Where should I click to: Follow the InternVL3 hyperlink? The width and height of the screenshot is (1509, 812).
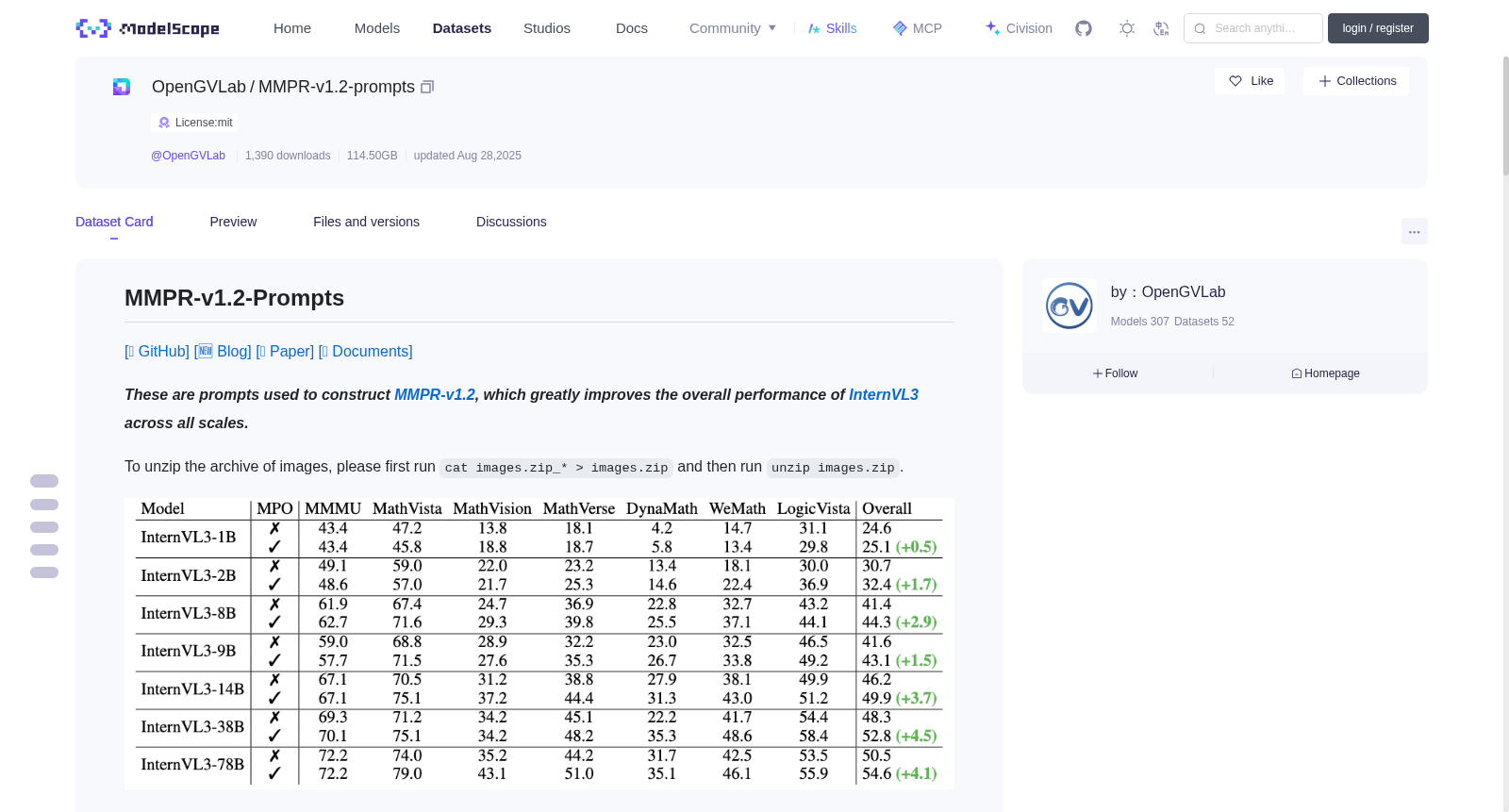coord(884,394)
